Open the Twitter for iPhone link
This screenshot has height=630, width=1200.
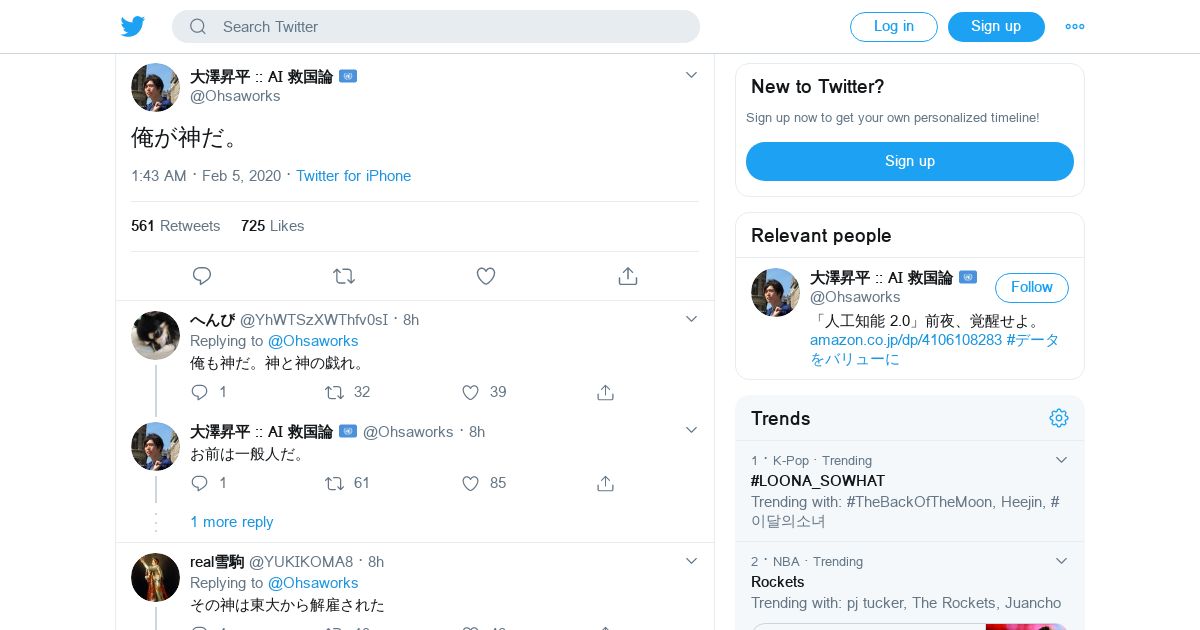353,176
